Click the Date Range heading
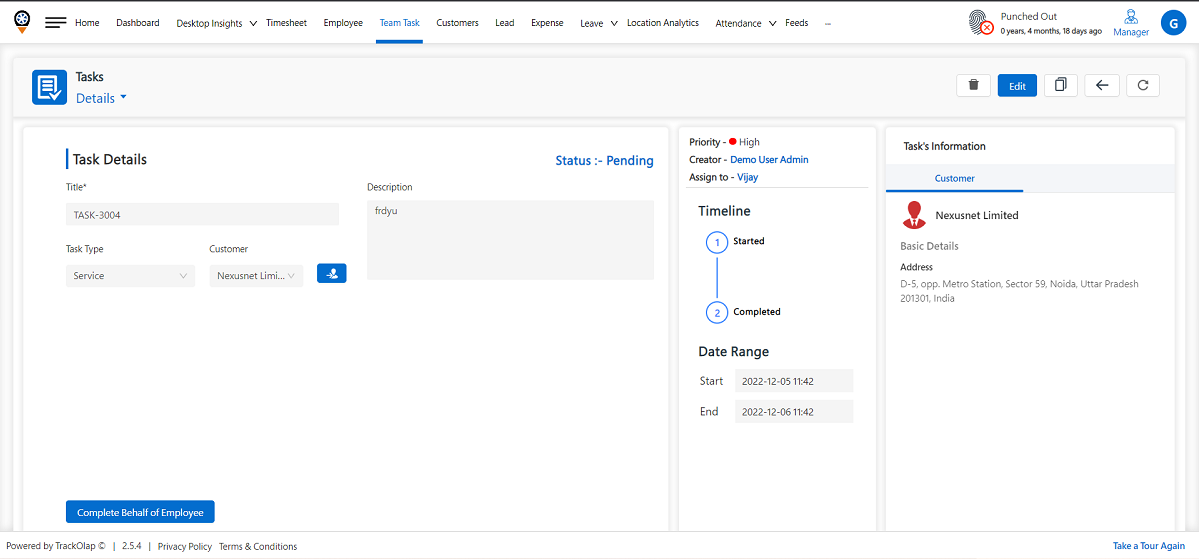 pos(733,352)
